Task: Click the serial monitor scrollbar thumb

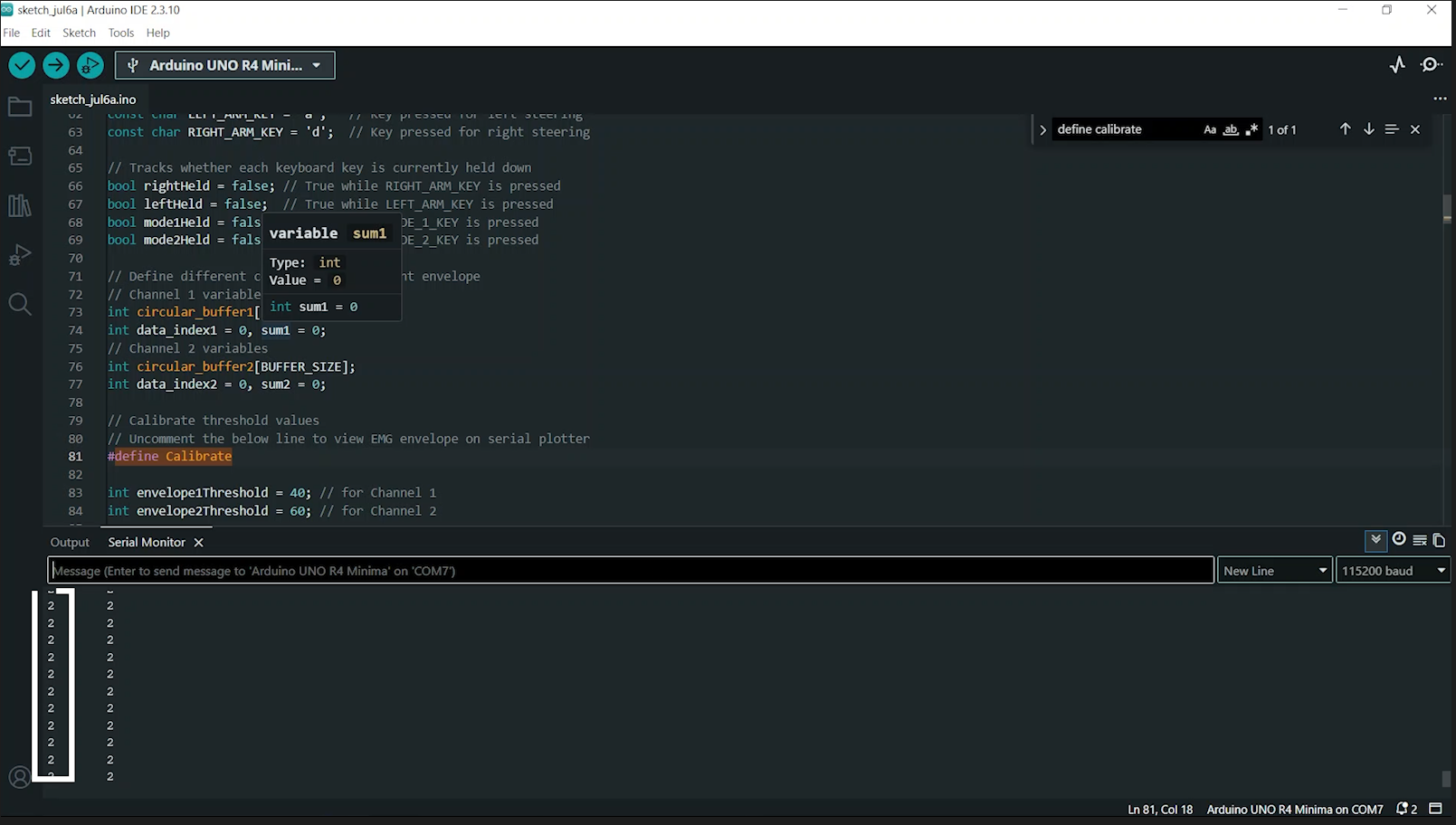Action: [x=1446, y=779]
